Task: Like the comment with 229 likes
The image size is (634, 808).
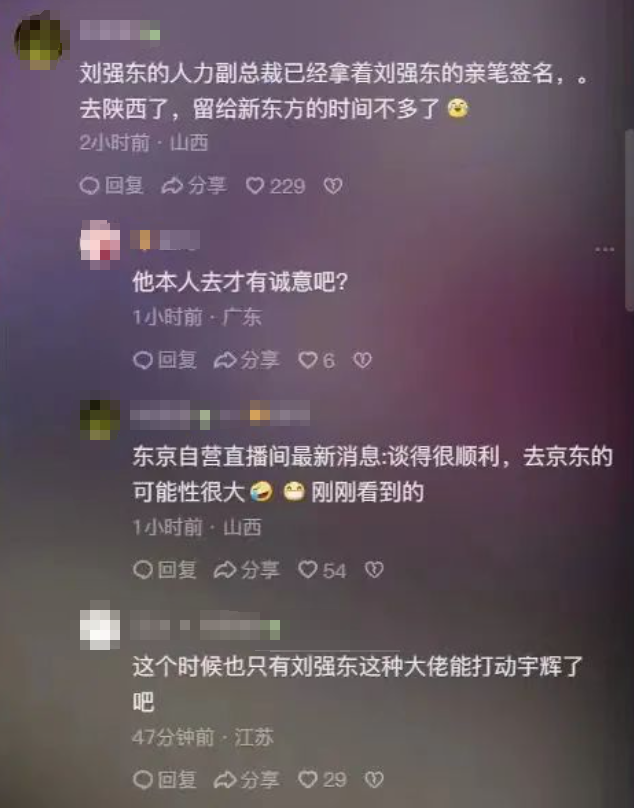Action: [275, 186]
